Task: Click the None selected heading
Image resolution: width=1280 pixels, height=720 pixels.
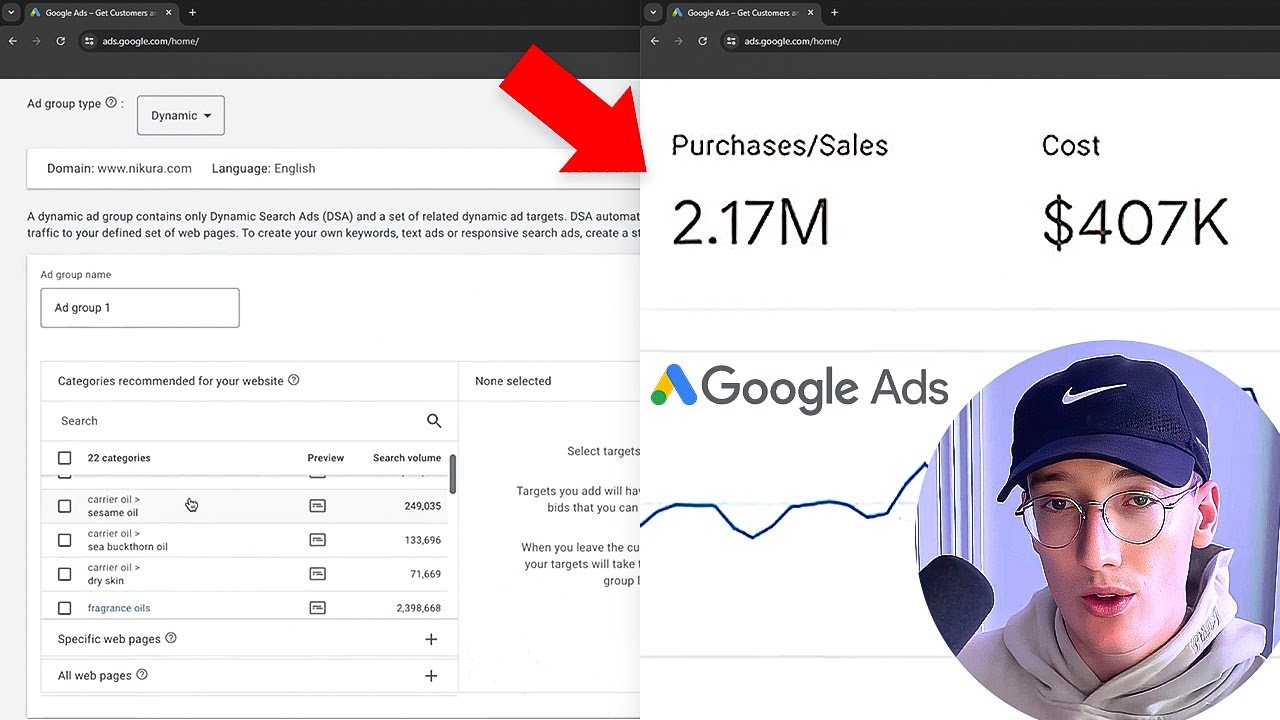Action: (x=513, y=381)
